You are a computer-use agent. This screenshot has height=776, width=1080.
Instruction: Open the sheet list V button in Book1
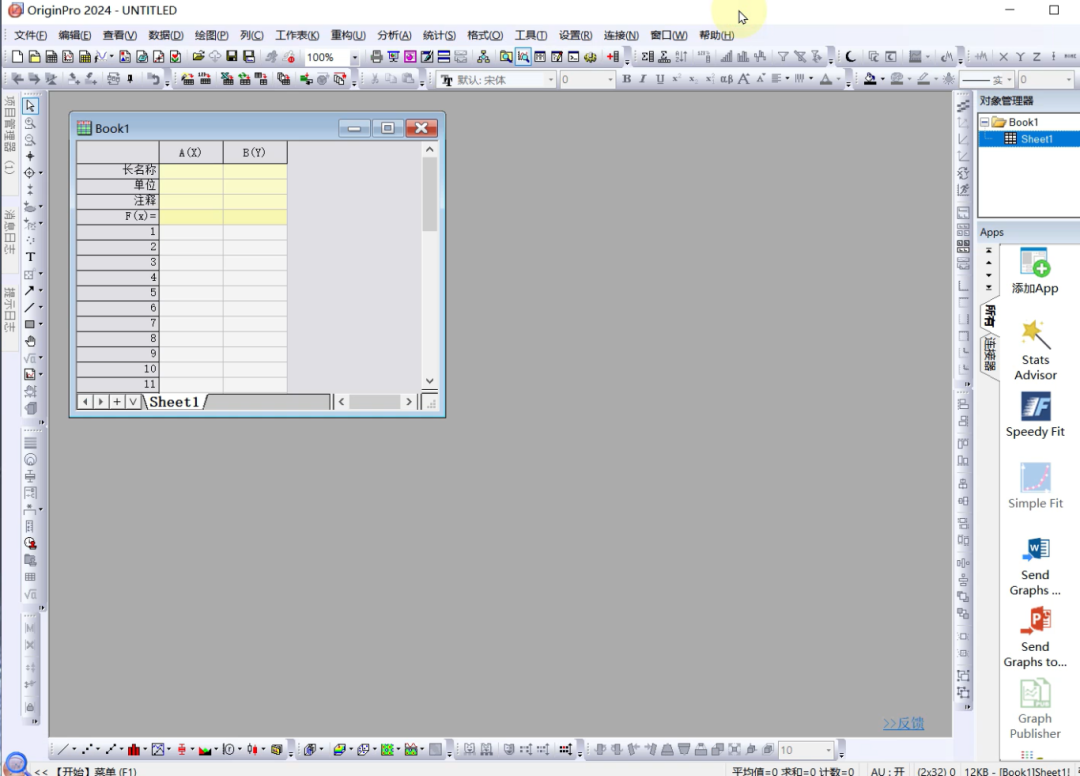[x=133, y=401]
